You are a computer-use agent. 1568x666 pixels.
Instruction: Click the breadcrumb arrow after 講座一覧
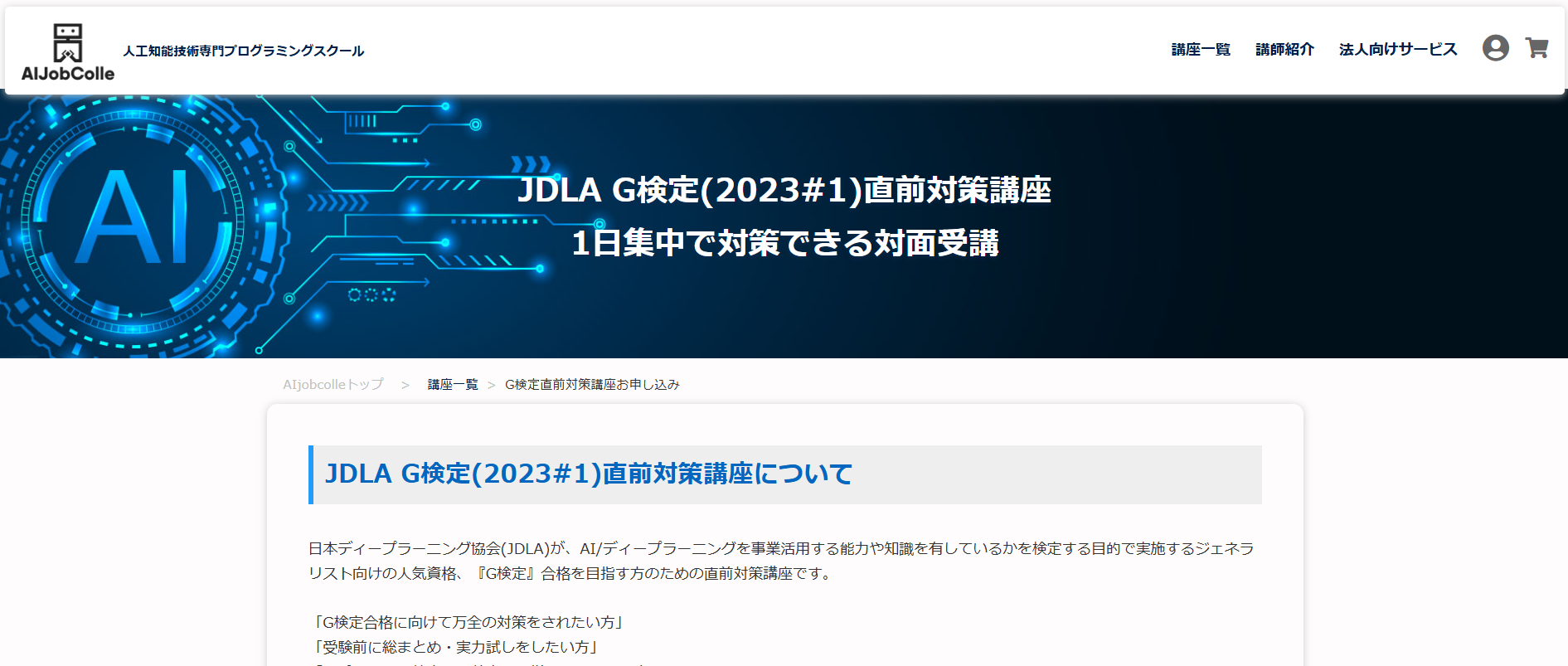(491, 385)
